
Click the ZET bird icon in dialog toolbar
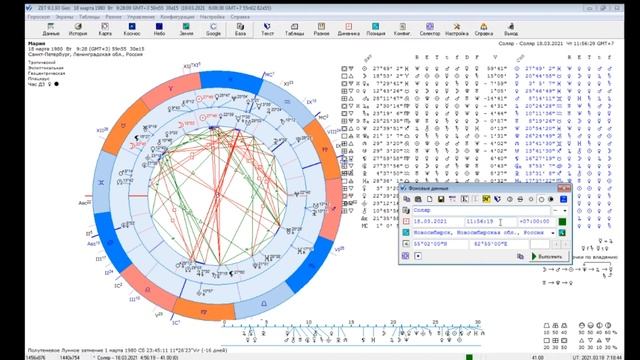click(497, 199)
